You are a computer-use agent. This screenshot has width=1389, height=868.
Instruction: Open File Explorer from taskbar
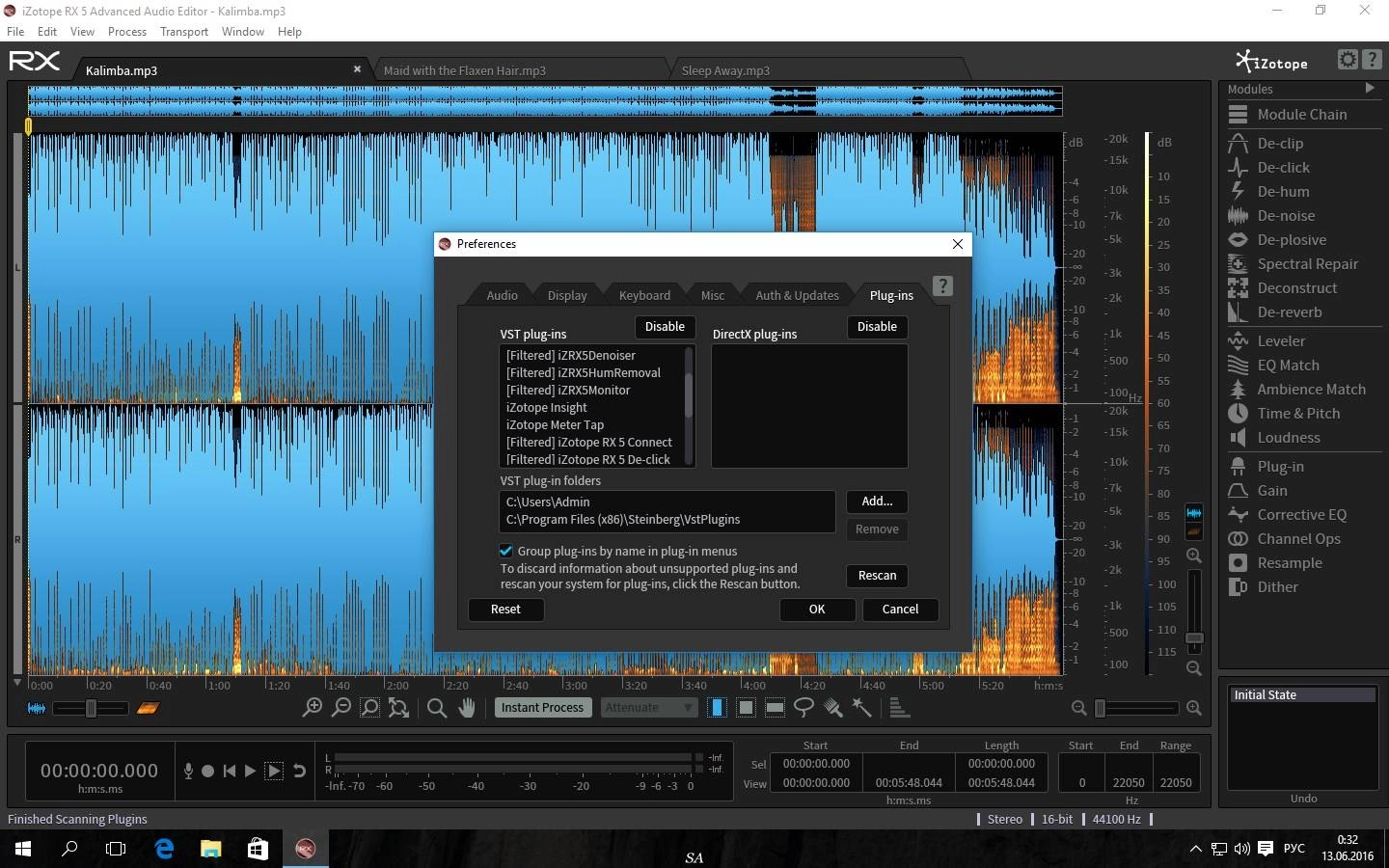coord(211,849)
